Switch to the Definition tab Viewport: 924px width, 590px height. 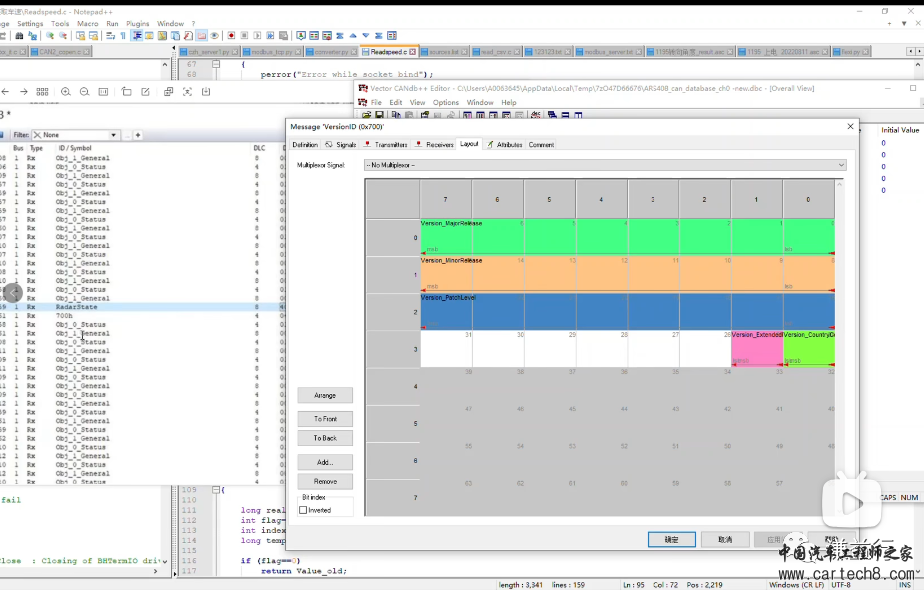[305, 145]
